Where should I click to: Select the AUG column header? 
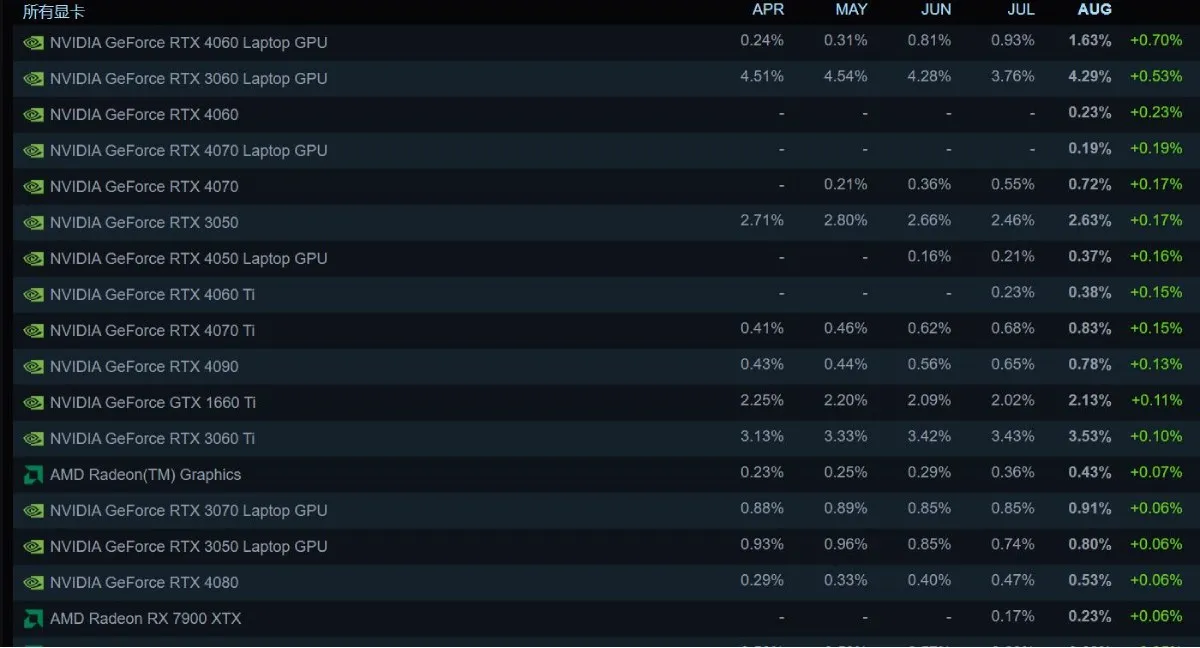click(1094, 9)
